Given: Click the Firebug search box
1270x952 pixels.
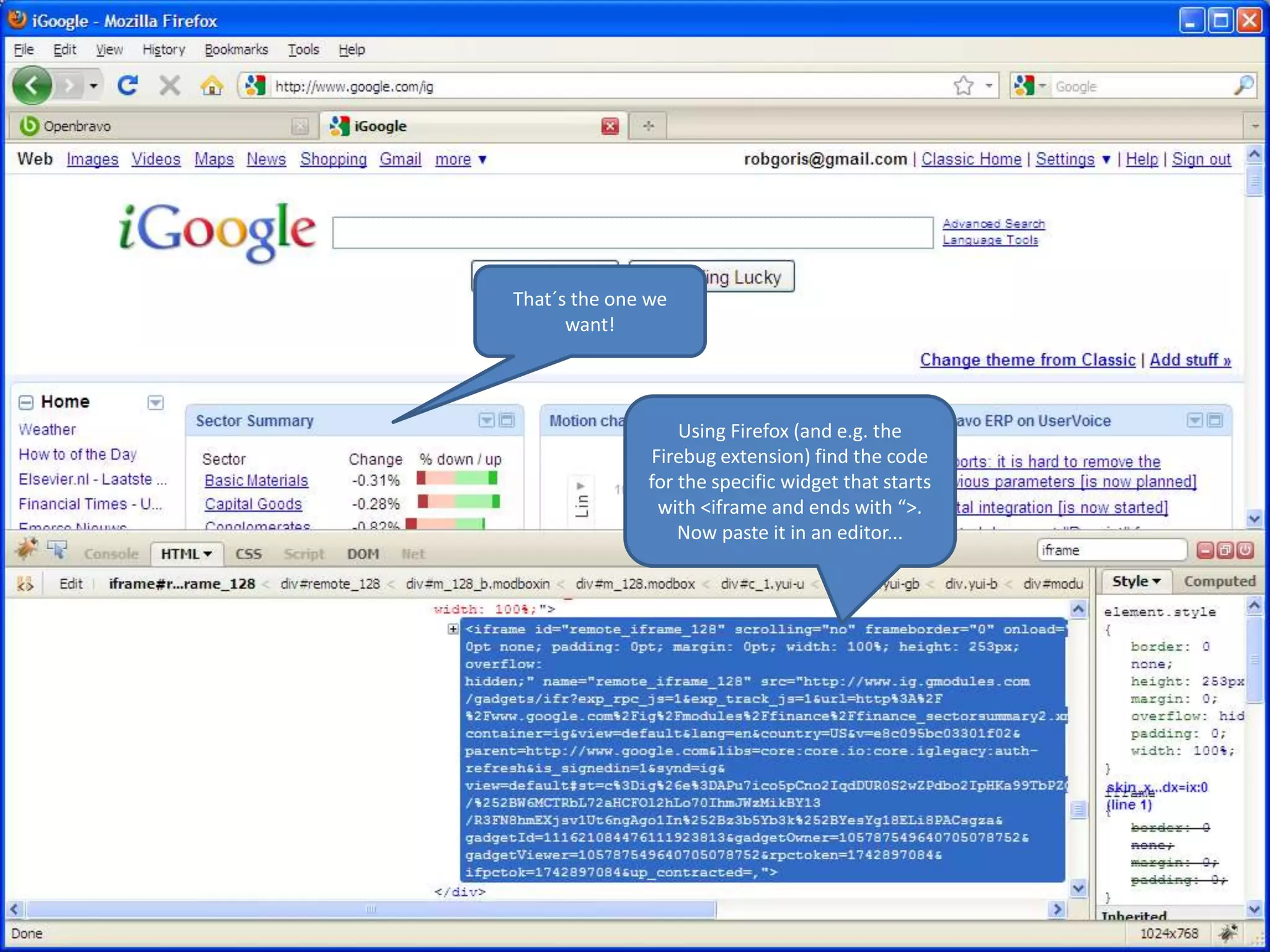Looking at the screenshot, I should click(1111, 550).
